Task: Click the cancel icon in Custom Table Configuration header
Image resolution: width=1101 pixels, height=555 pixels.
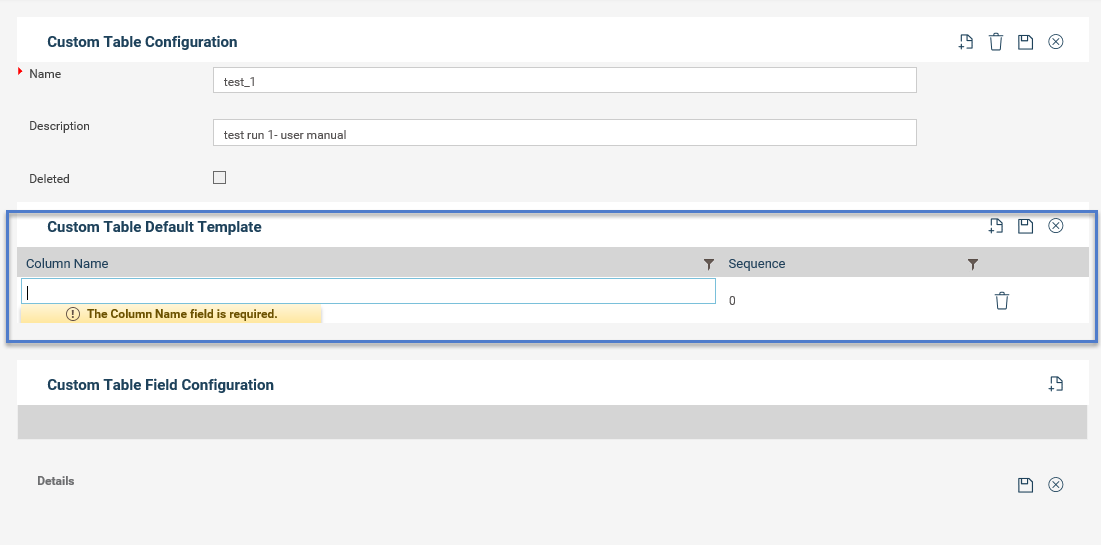Action: pos(1055,42)
